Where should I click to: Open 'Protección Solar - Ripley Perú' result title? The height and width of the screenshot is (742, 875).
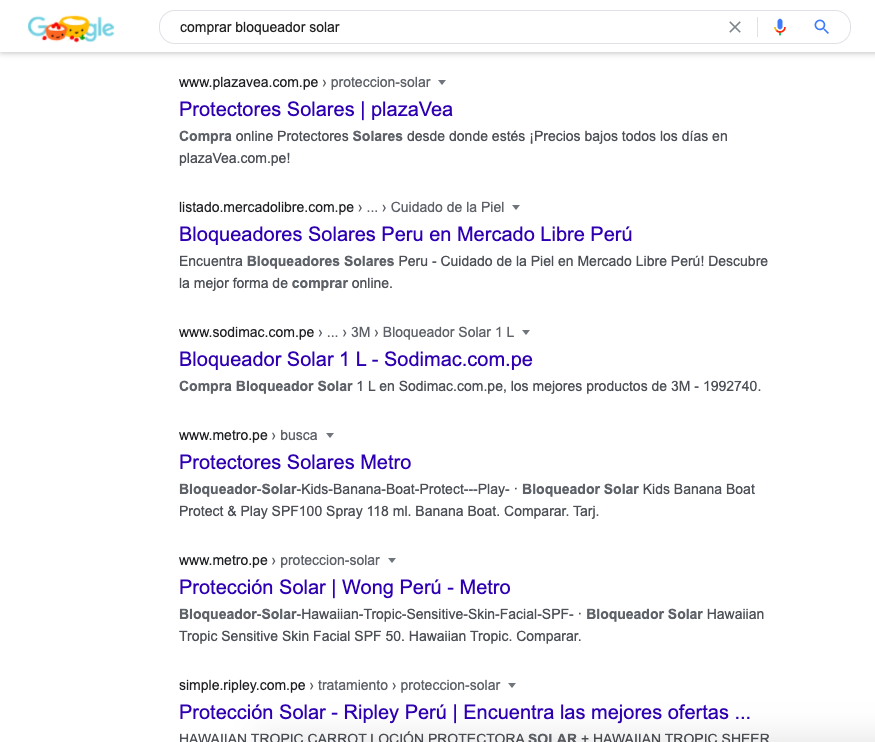[465, 712]
